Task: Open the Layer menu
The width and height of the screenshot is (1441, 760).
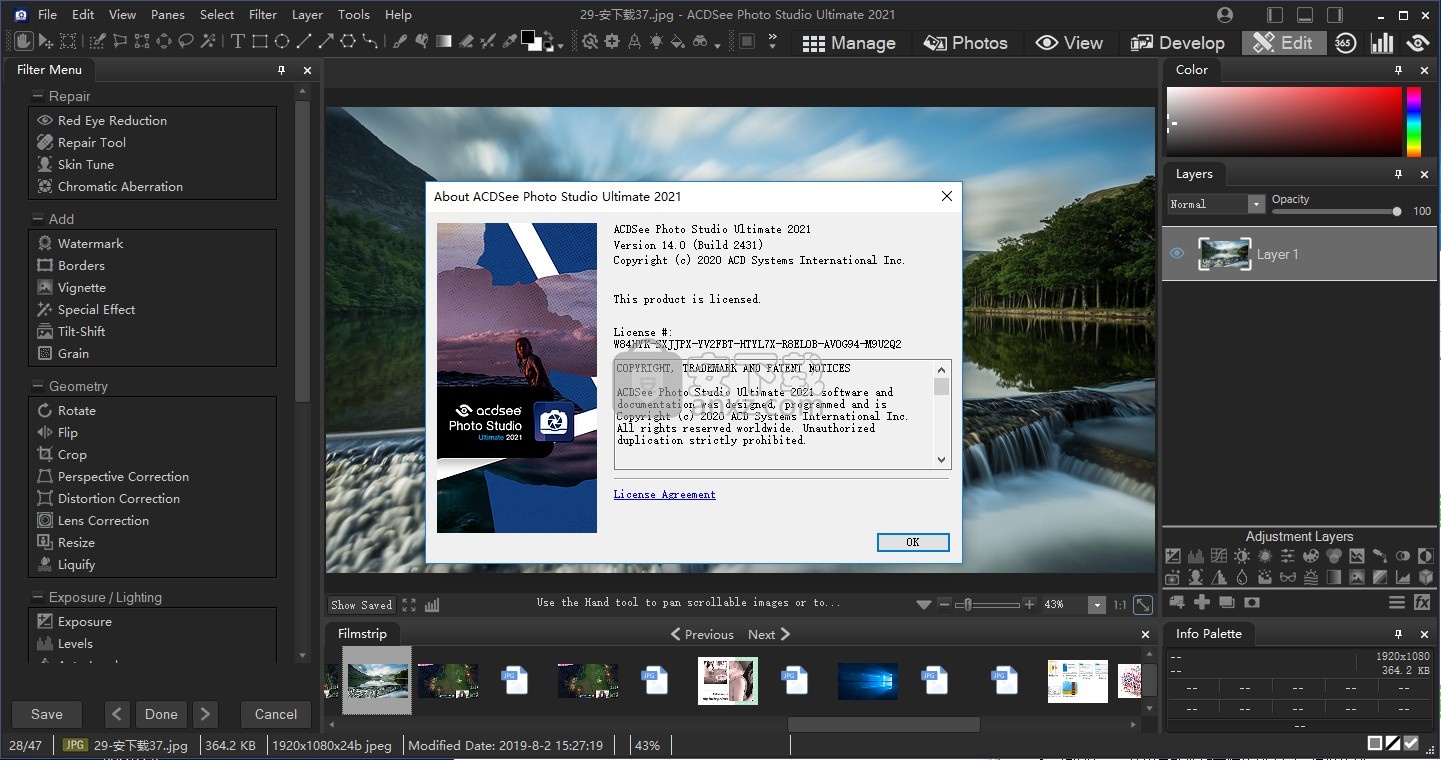Action: click(307, 14)
